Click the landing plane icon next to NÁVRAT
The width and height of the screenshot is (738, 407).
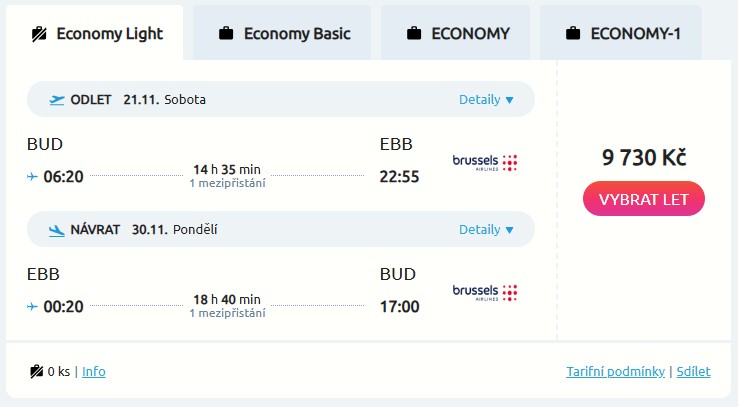[x=57, y=230]
